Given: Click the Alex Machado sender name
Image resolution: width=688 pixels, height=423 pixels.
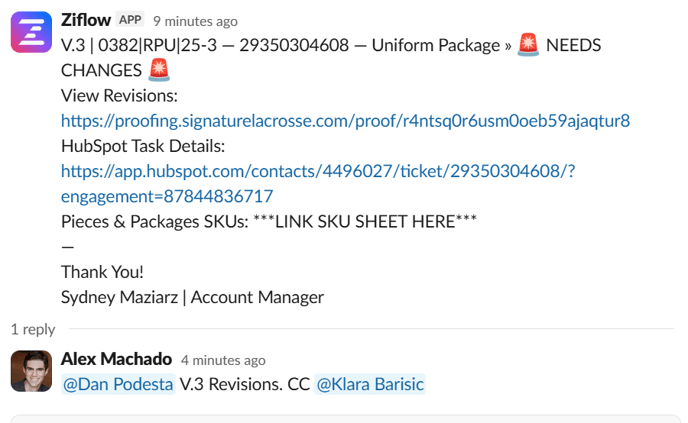Looking at the screenshot, I should 116,359.
